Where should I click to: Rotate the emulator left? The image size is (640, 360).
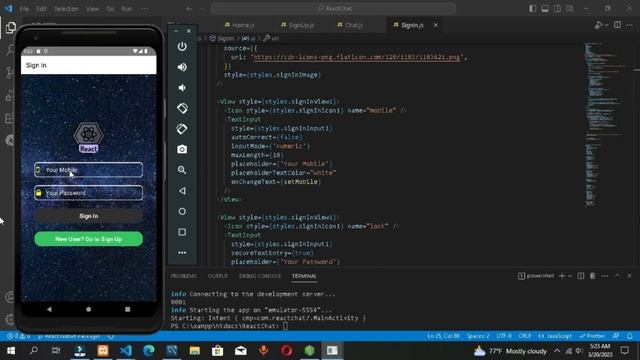tap(182, 108)
